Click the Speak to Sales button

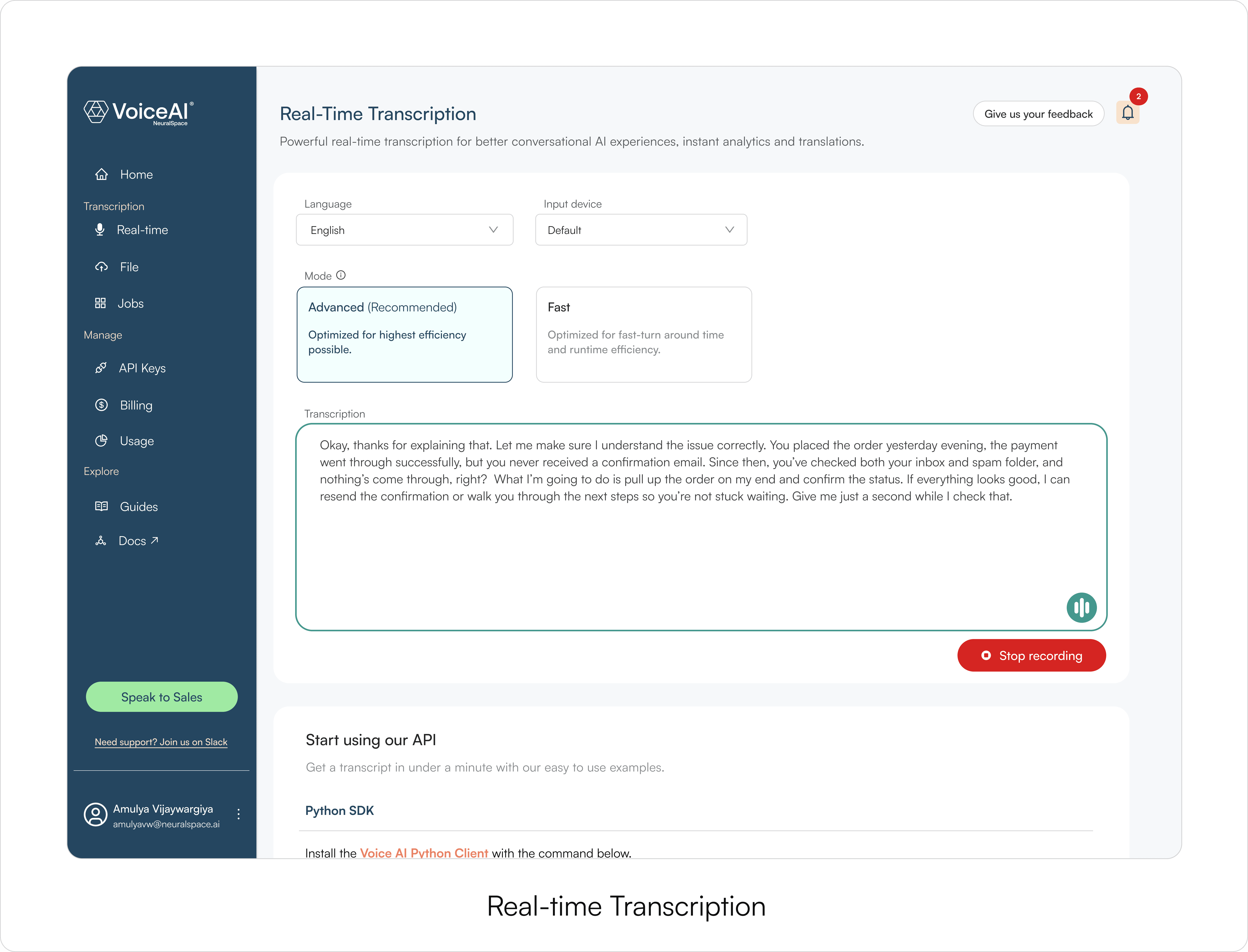(162, 697)
